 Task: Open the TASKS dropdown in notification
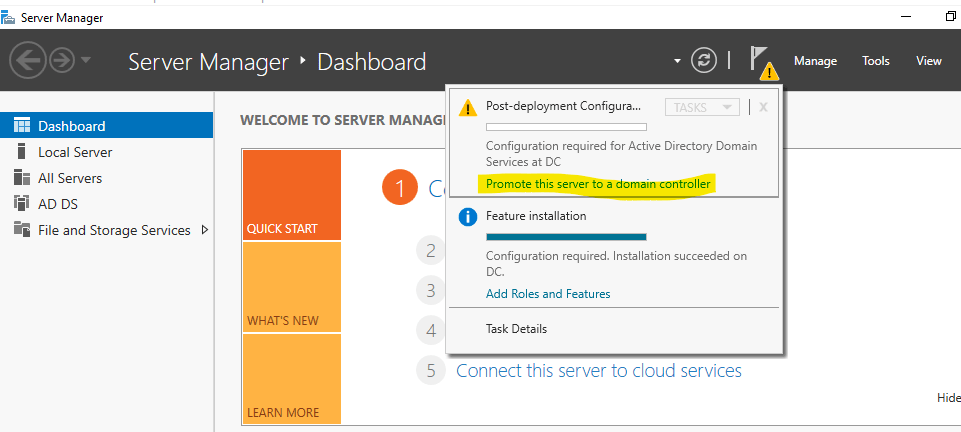[702, 107]
